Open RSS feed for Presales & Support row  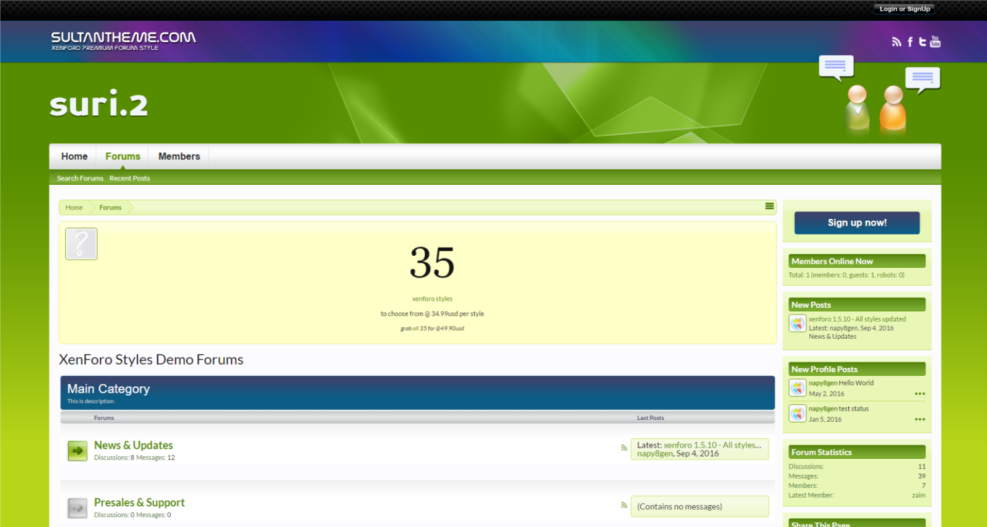pos(624,506)
